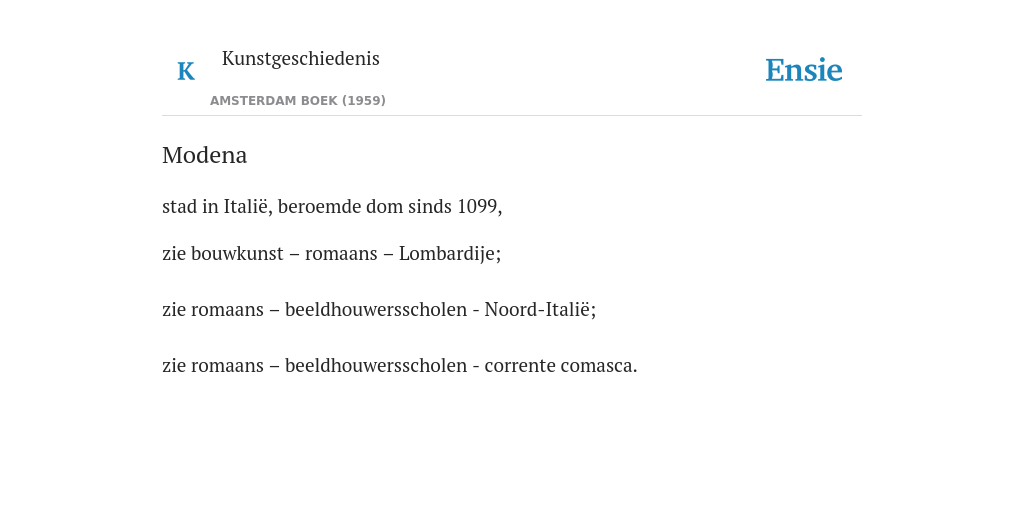Image resolution: width=1024 pixels, height=512 pixels.
Task: Open the Kunstgeschiedenis source title
Action: (x=300, y=59)
